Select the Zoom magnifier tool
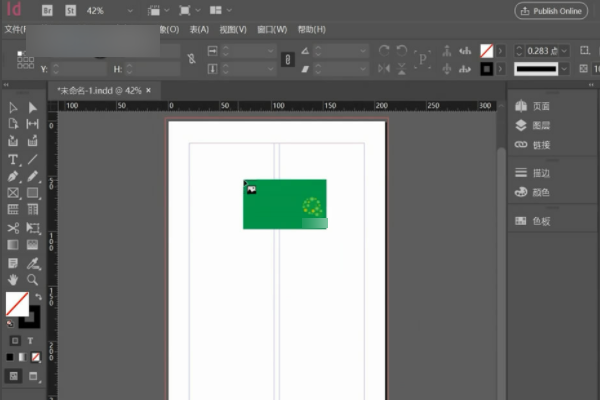This screenshot has width=600, height=400. [x=32, y=279]
